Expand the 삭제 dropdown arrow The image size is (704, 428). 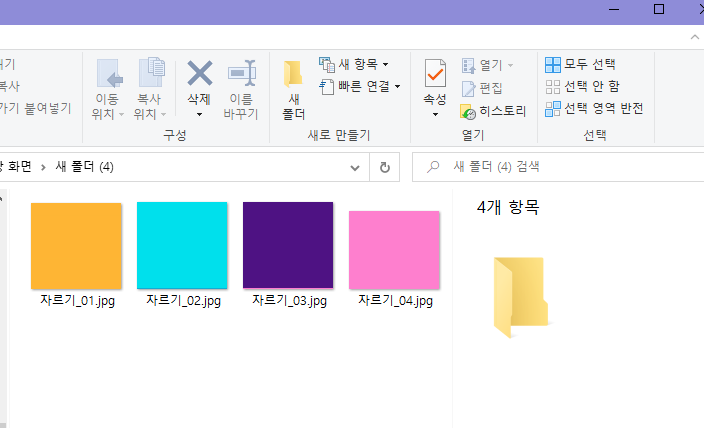pos(199,115)
